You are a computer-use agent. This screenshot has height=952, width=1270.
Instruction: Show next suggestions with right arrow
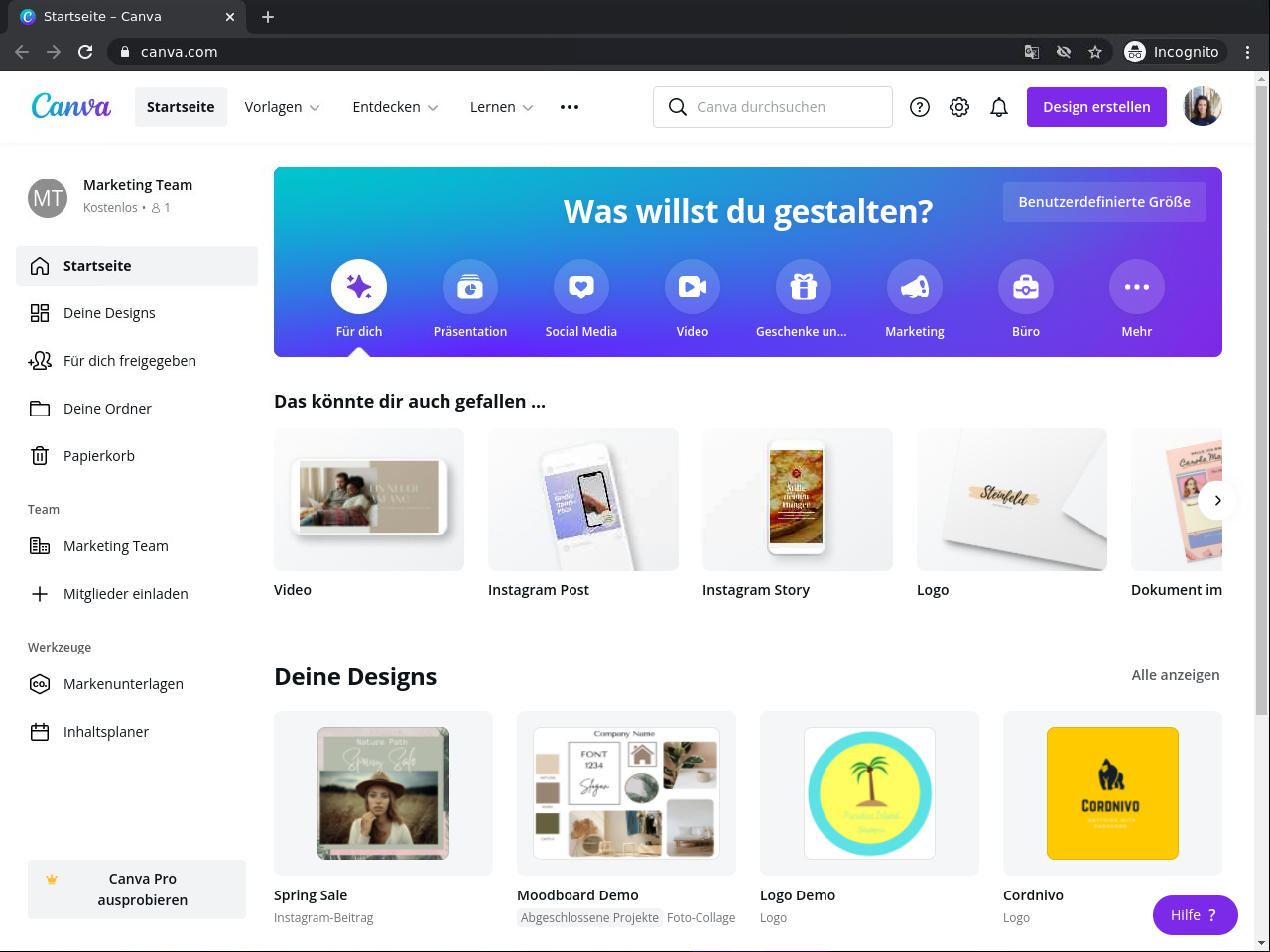tap(1217, 501)
